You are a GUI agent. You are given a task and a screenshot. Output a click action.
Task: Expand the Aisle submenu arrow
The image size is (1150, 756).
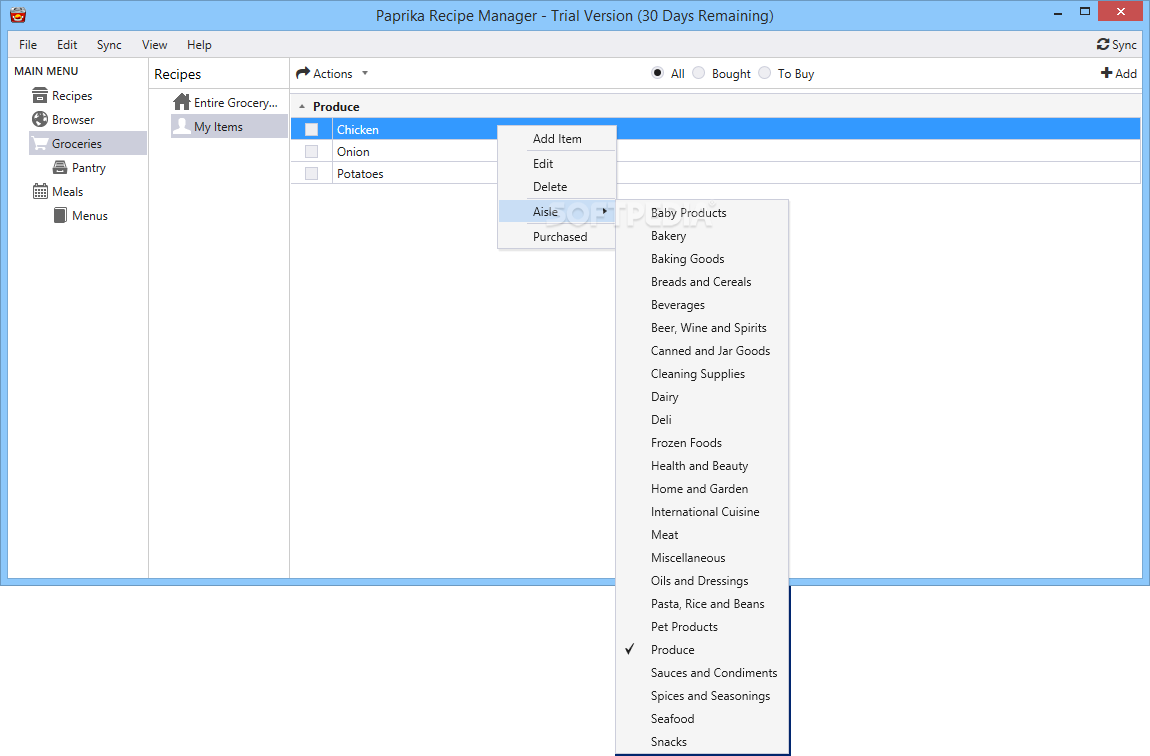pos(604,212)
